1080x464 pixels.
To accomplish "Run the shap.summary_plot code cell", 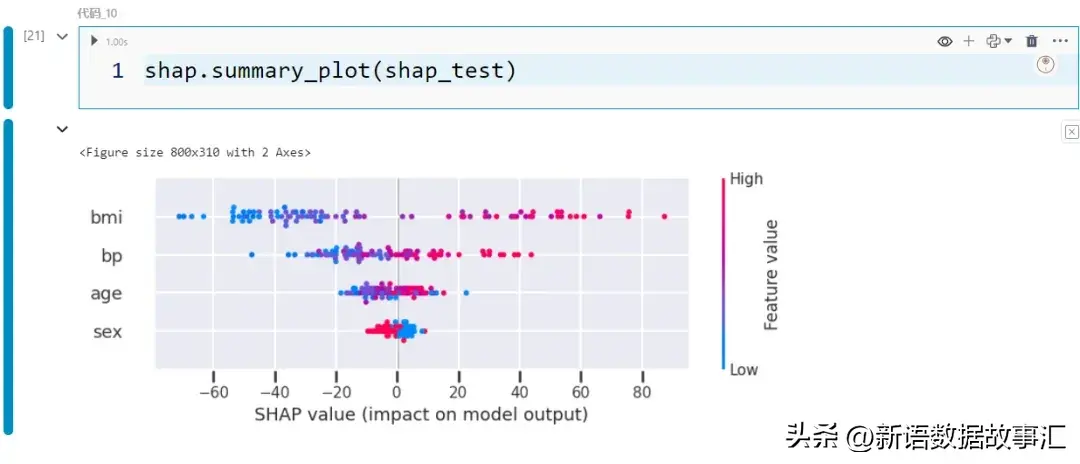I will (x=94, y=41).
